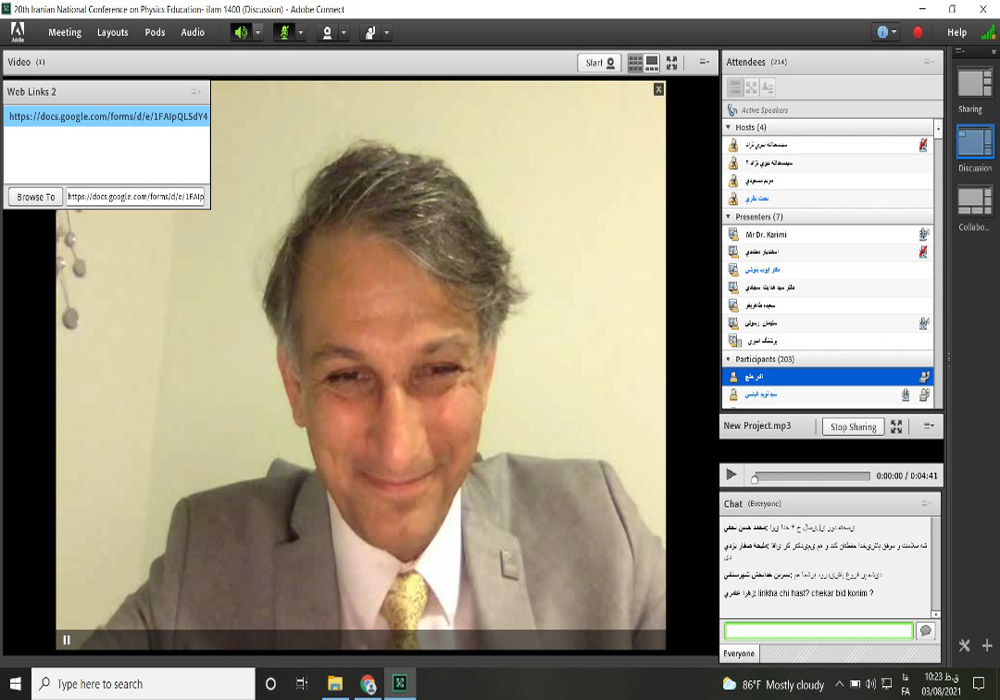Screen dimensions: 1000x700
Task: Toggle the webcam icon in the toolbar
Action: [x=326, y=32]
